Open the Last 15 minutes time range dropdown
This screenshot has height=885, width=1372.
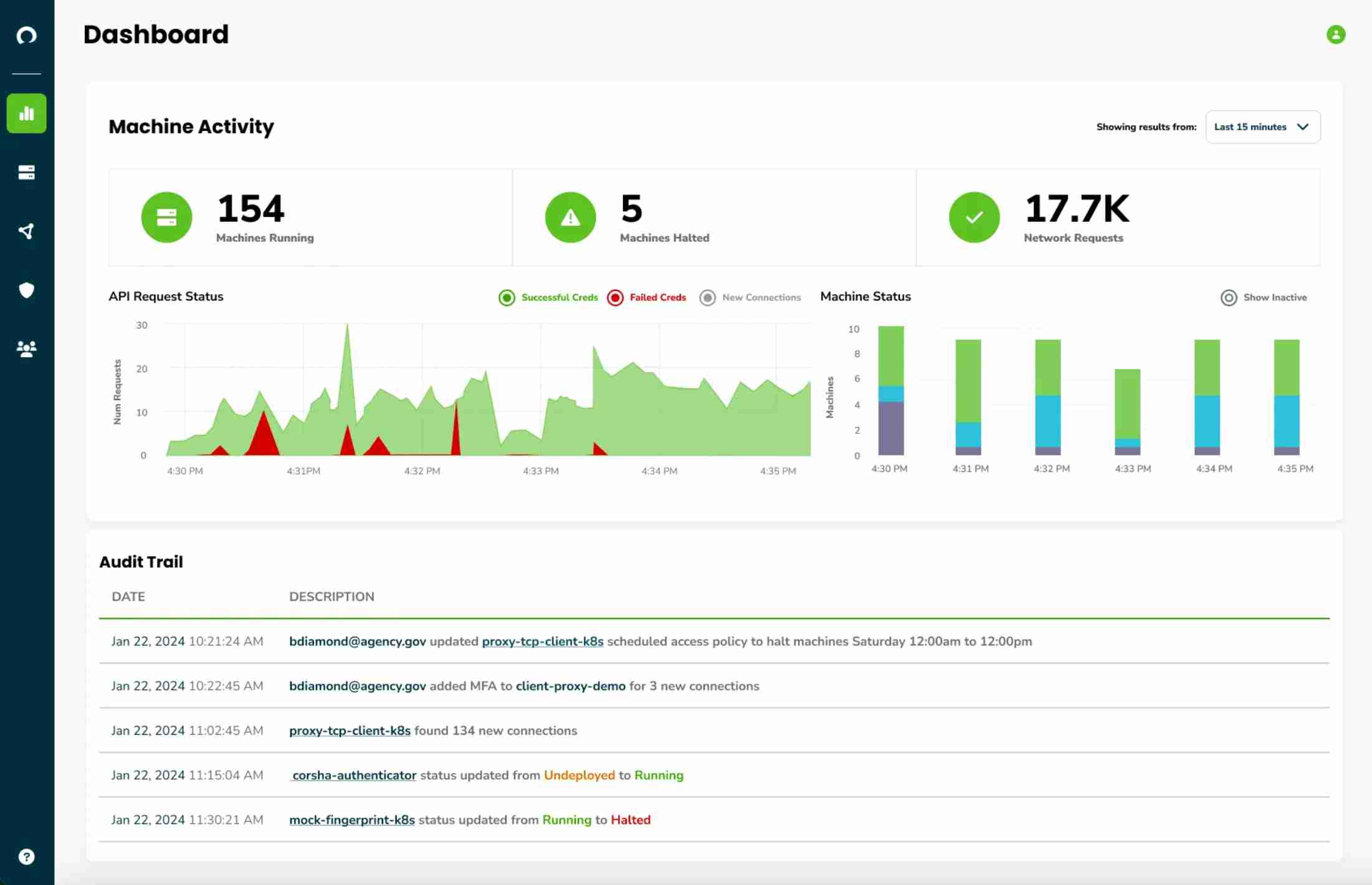1262,127
